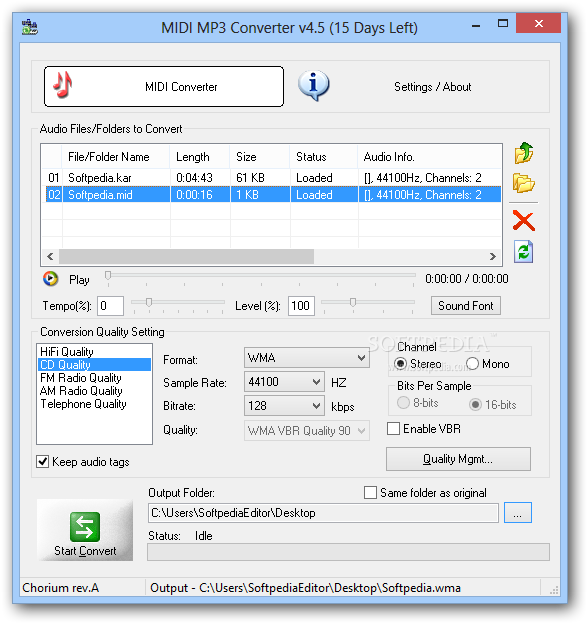Viewport: 588px width, 624px height.
Task: Click the add folder icon
Action: pos(524,183)
